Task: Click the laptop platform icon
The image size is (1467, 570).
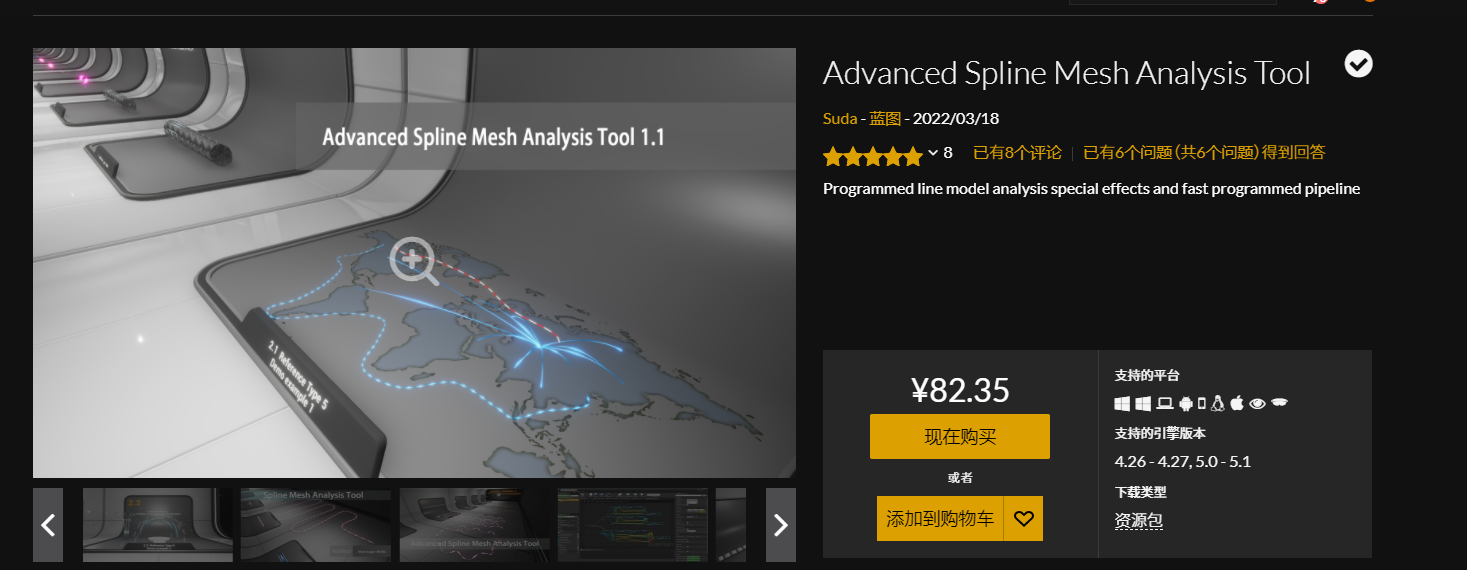Action: pyautogui.click(x=1164, y=404)
